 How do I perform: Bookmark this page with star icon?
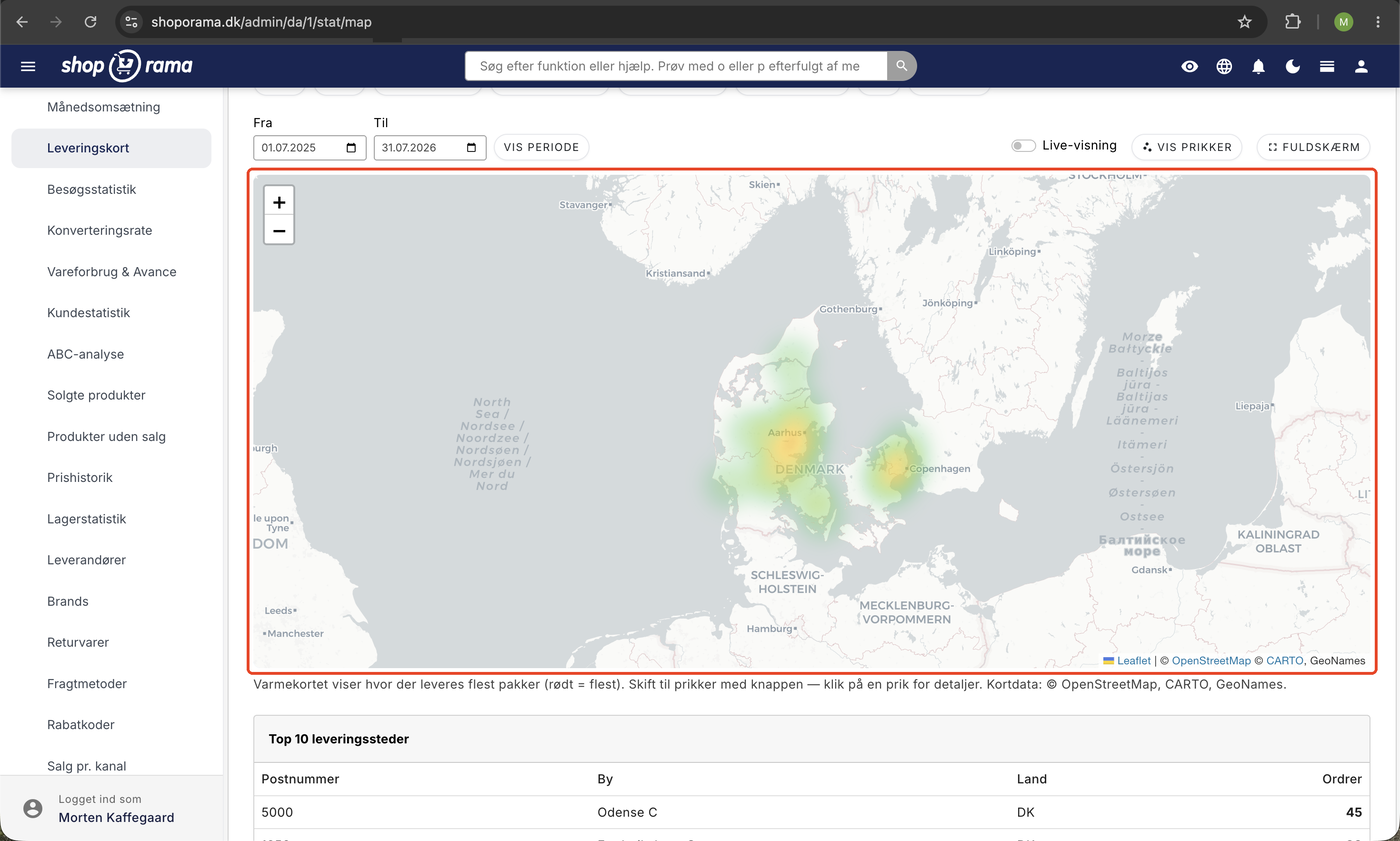(x=1244, y=21)
